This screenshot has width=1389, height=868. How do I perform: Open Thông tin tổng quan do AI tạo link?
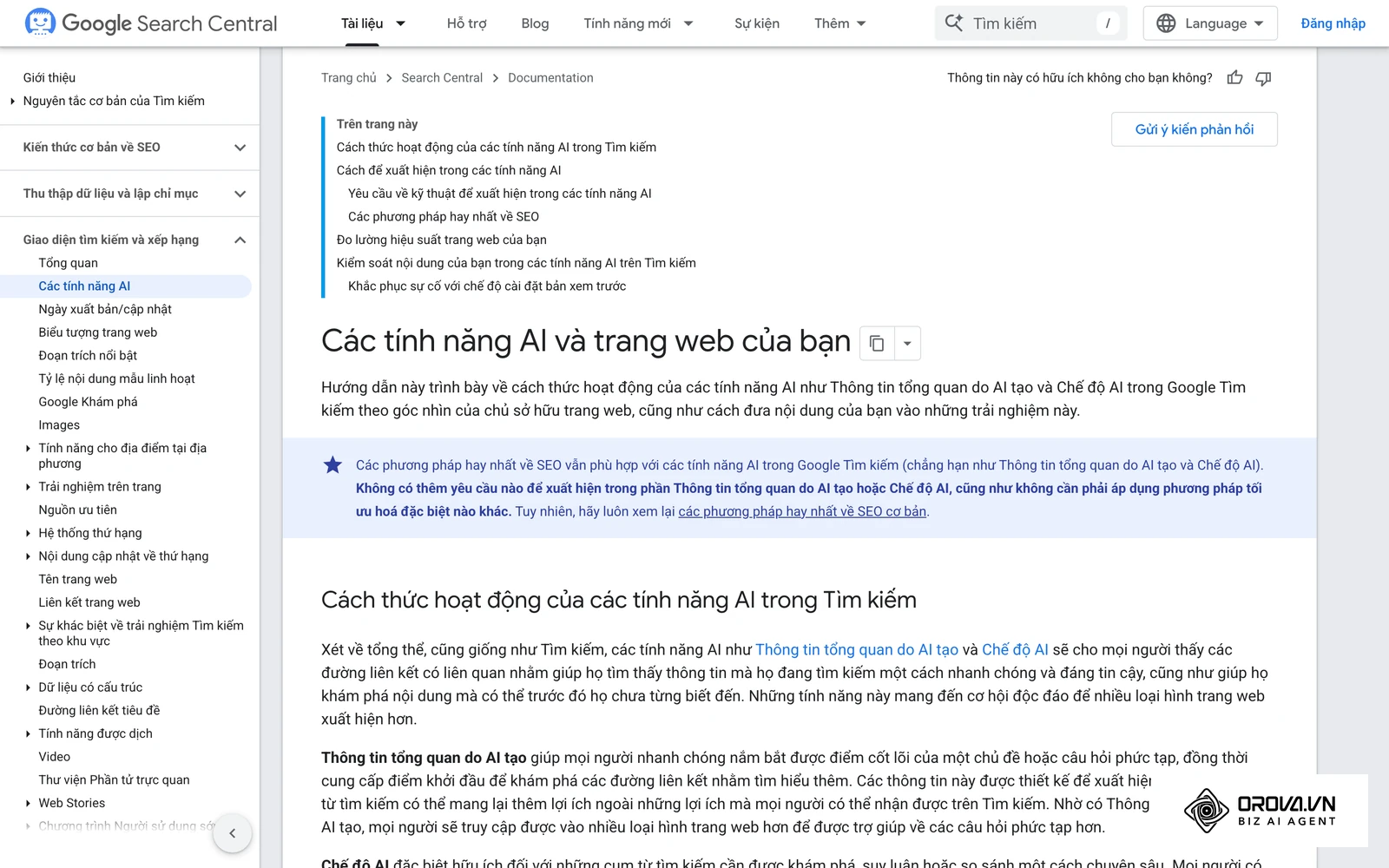coord(857,649)
